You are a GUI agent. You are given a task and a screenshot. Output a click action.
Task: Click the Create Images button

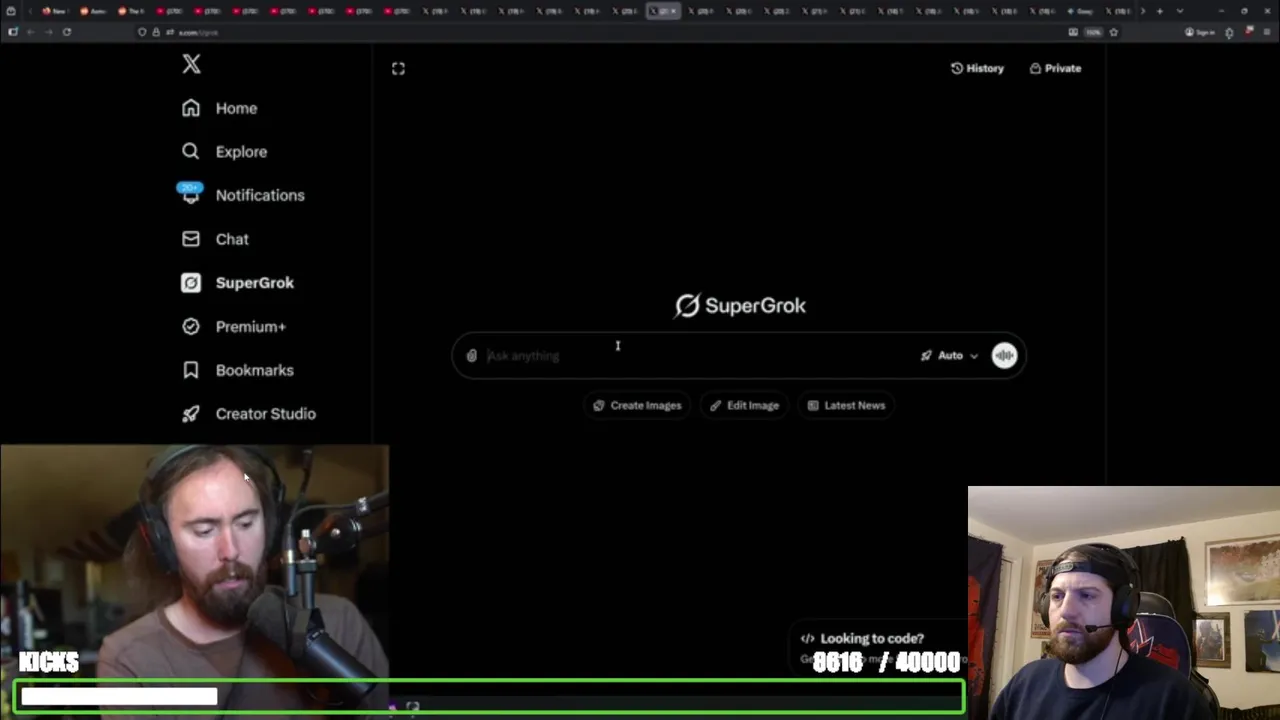click(x=637, y=405)
